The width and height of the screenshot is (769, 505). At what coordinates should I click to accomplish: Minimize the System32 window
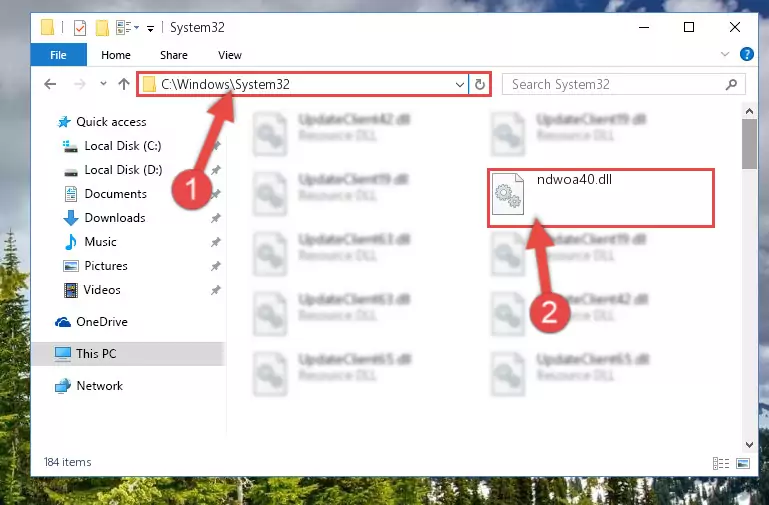pyautogui.click(x=644, y=27)
